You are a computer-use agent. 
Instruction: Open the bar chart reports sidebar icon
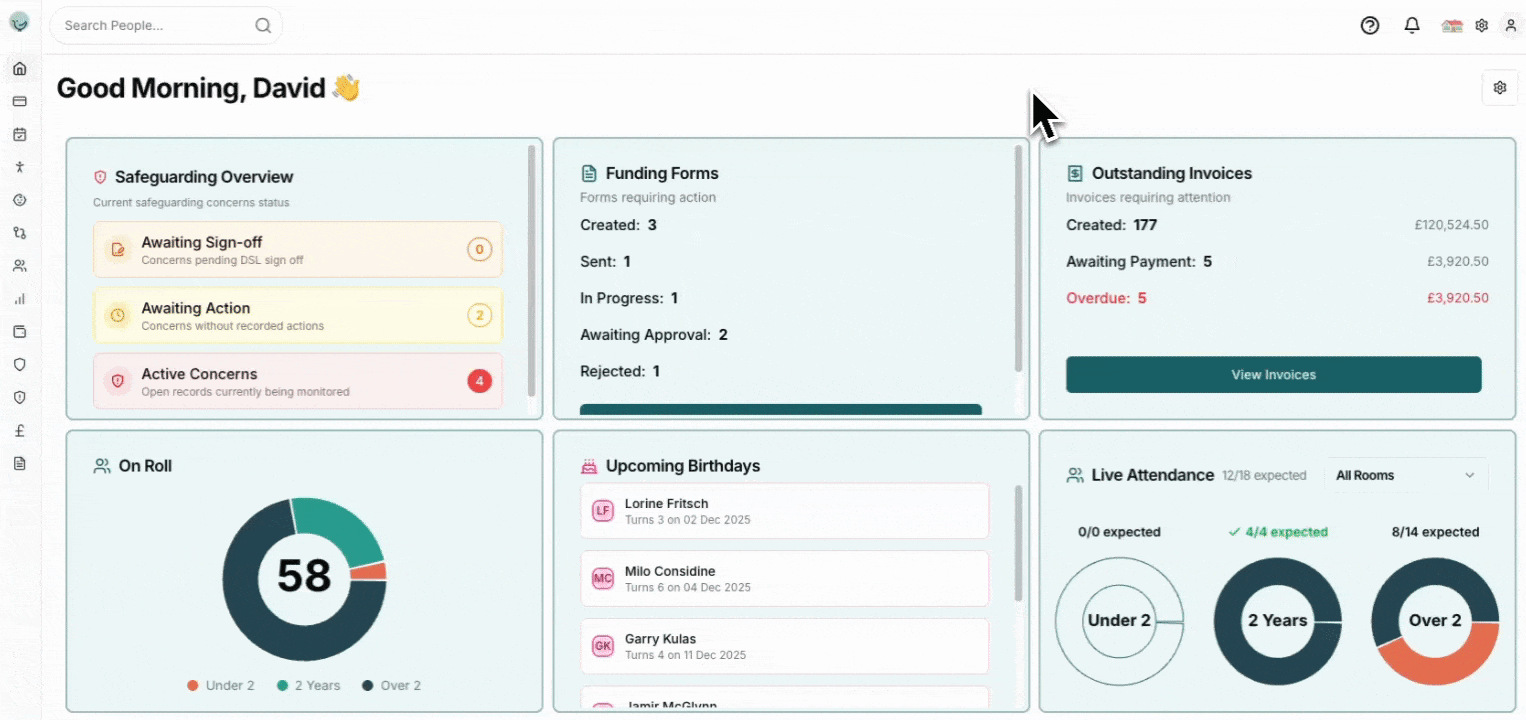pos(19,298)
